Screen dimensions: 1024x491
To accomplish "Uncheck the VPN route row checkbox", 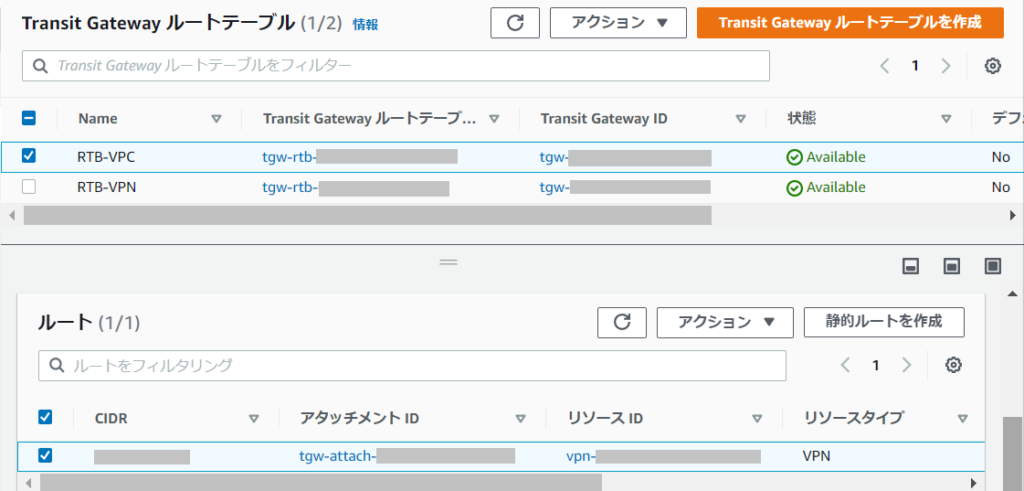I will (x=45, y=455).
